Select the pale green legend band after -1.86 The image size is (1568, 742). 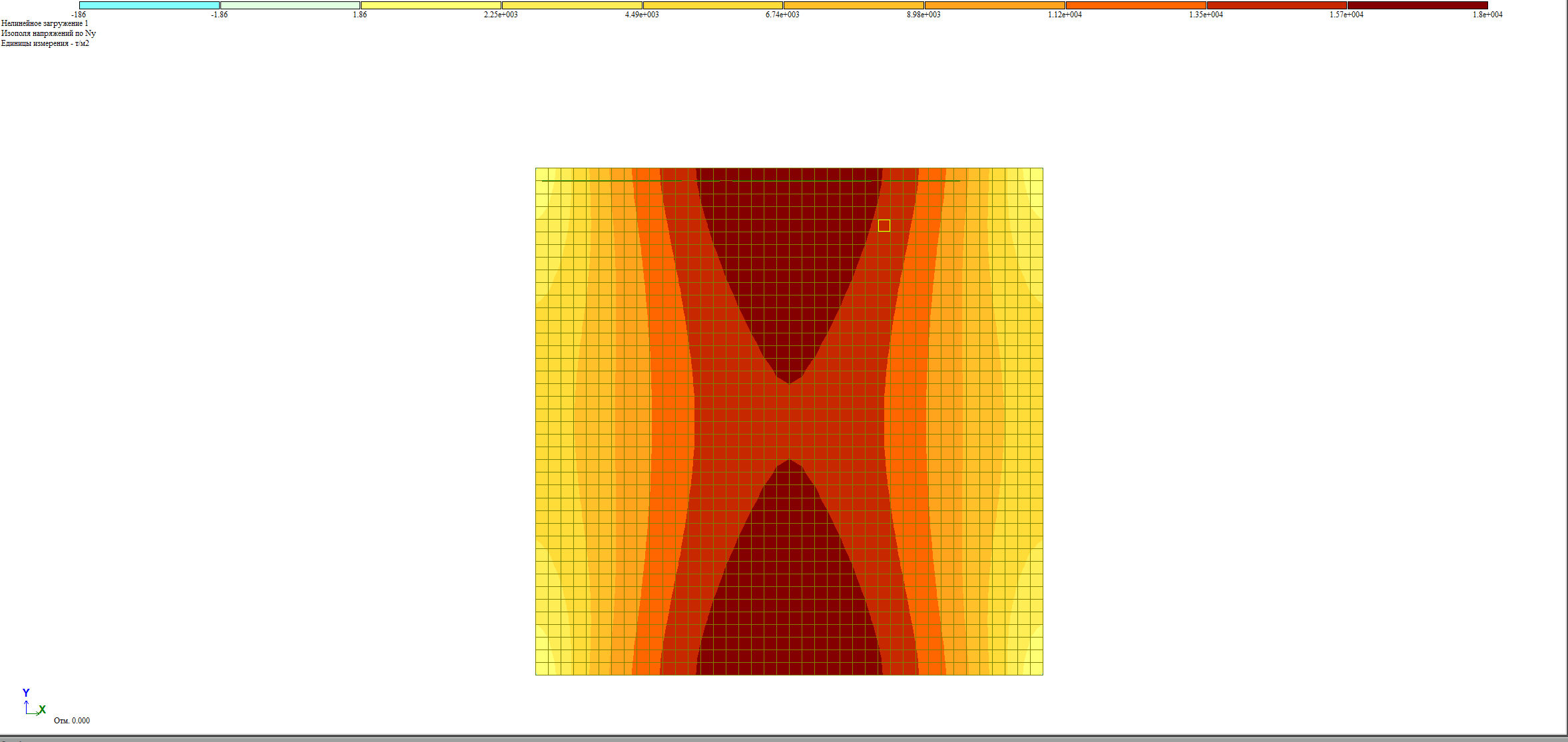click(290, 5)
